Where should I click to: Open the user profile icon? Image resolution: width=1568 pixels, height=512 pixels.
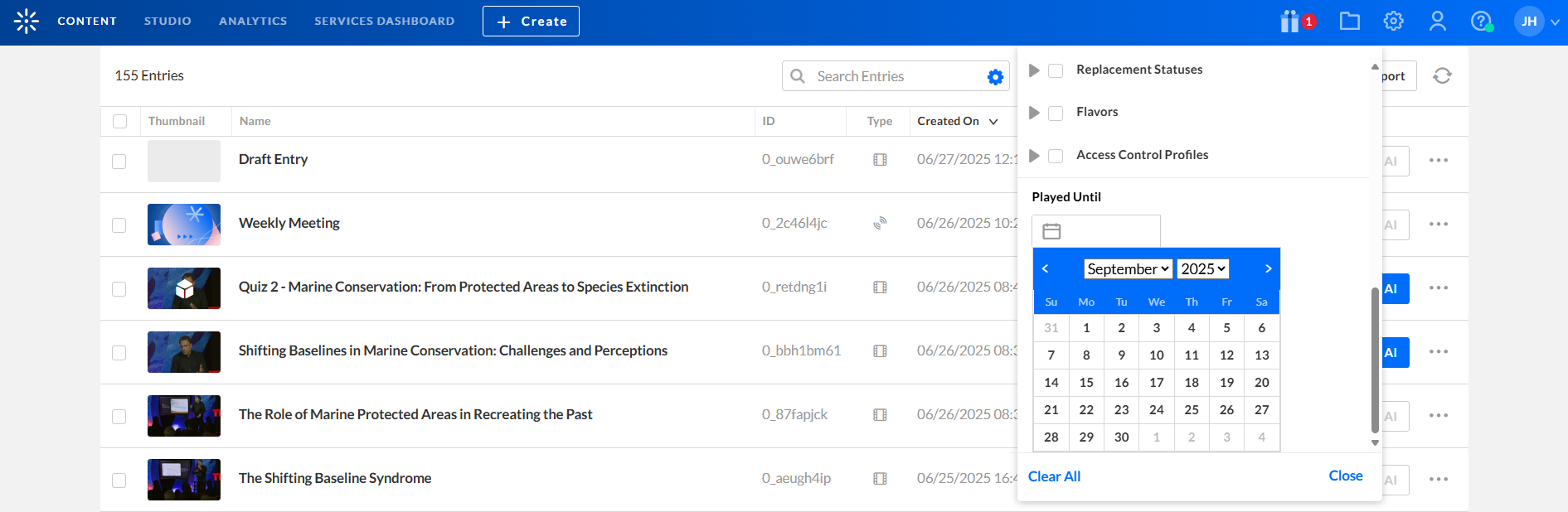(x=1437, y=22)
